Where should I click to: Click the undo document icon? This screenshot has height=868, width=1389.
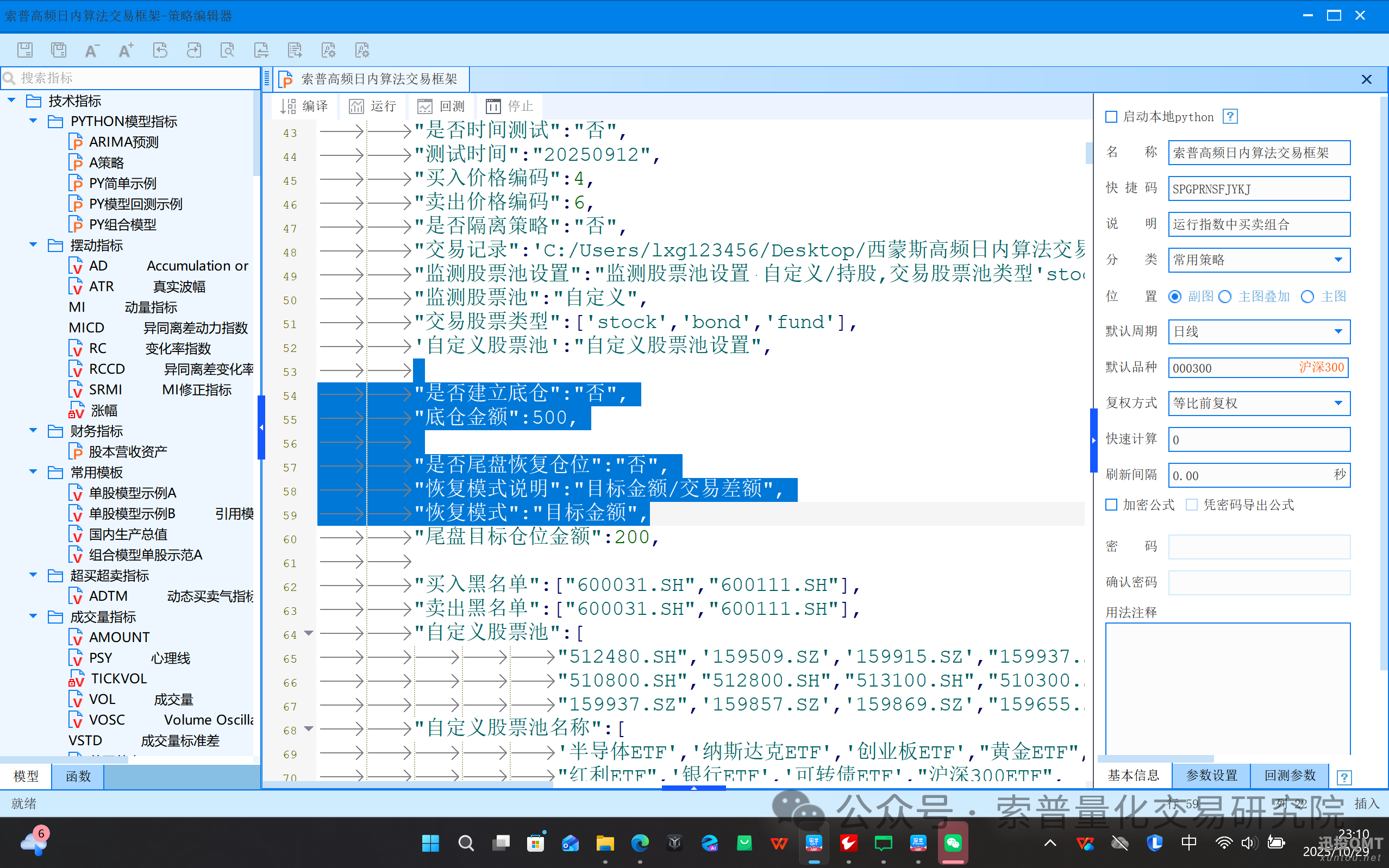[160, 50]
